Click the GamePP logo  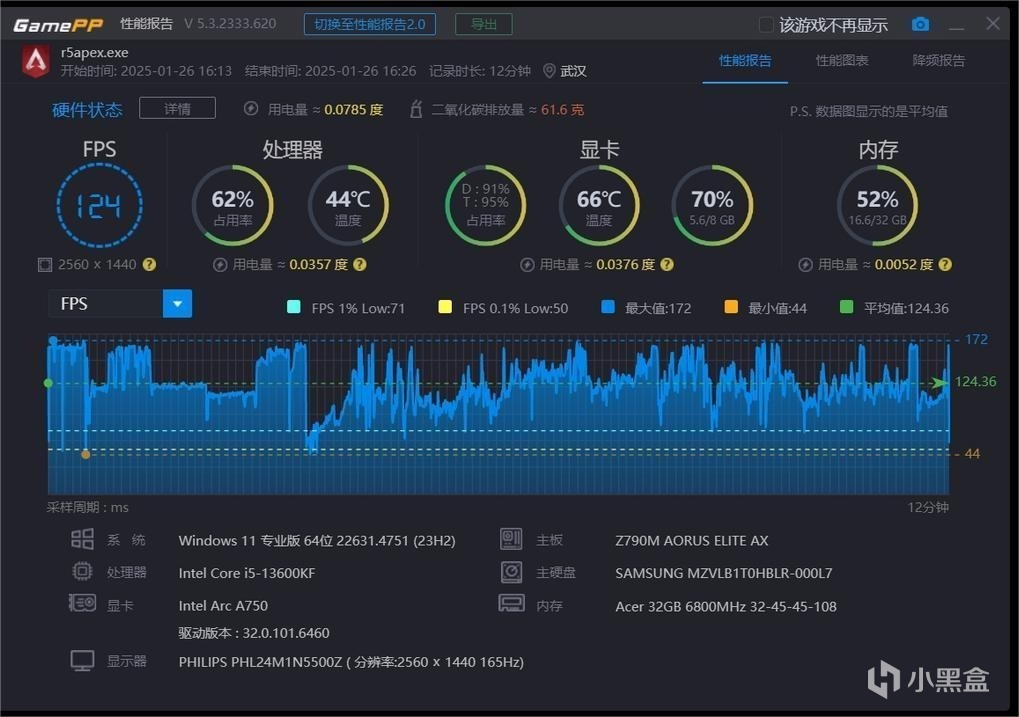[58, 25]
